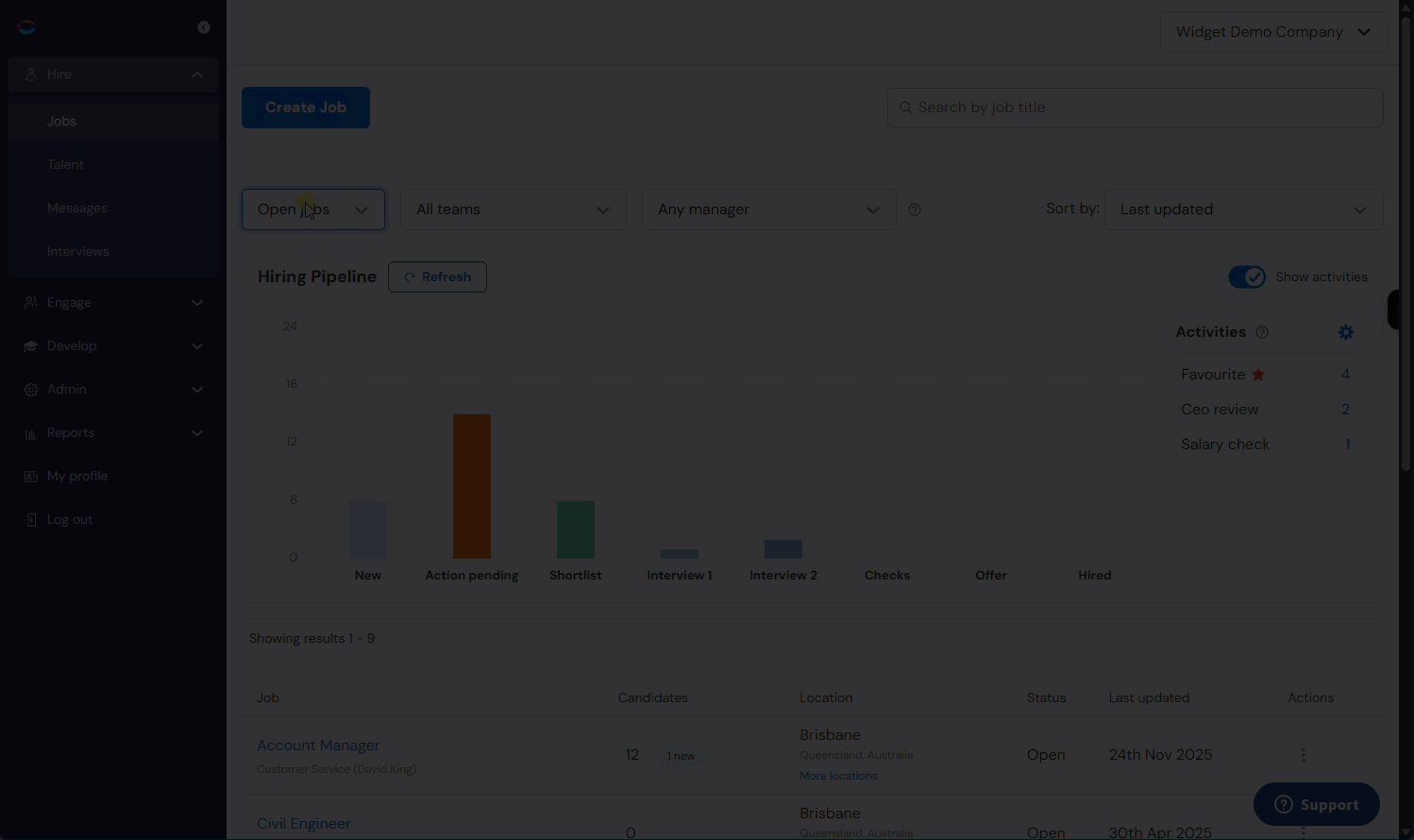The image size is (1414, 840).
Task: Click the Hire person icon
Action: click(31, 74)
